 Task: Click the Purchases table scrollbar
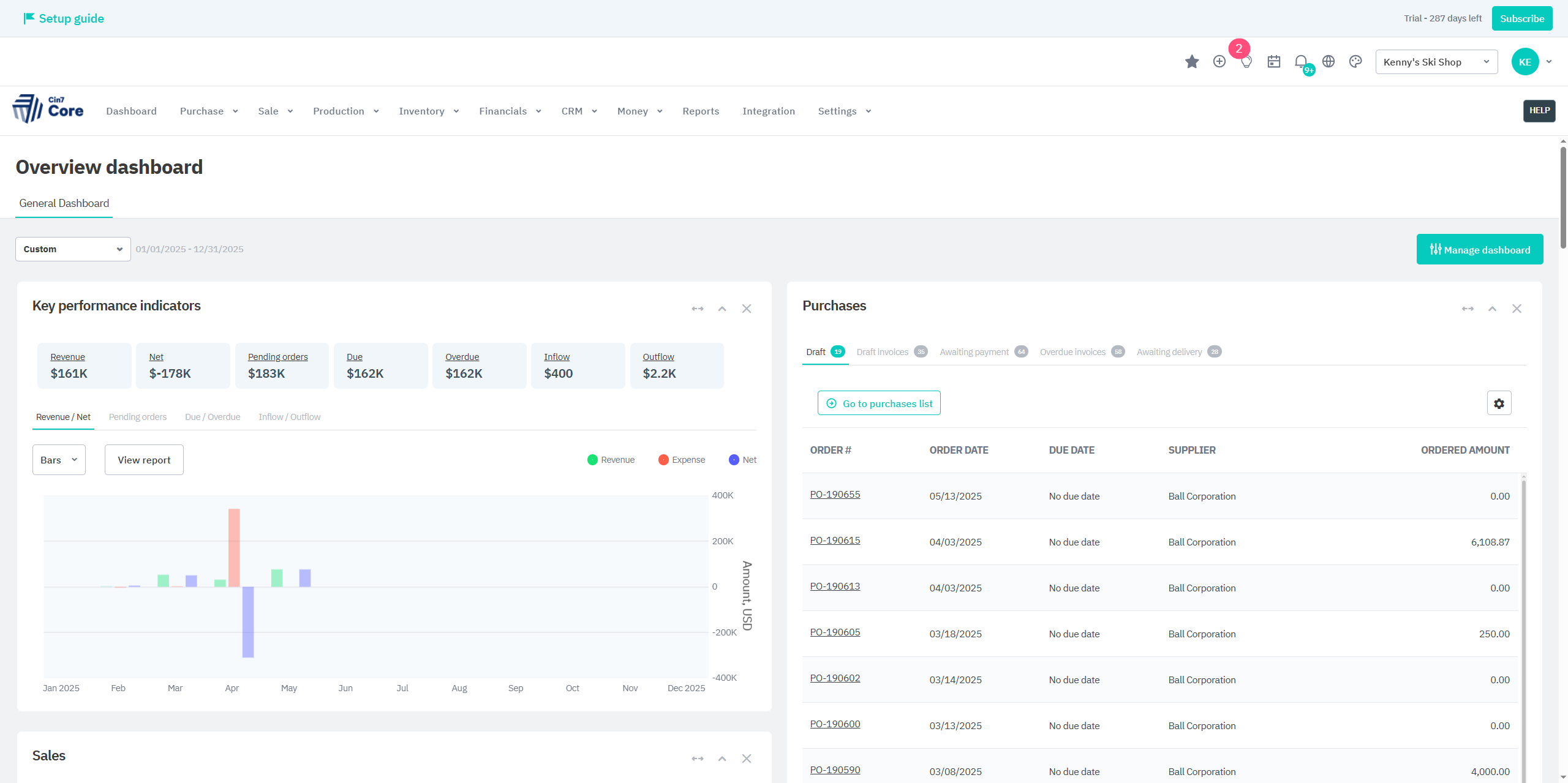(1523, 612)
